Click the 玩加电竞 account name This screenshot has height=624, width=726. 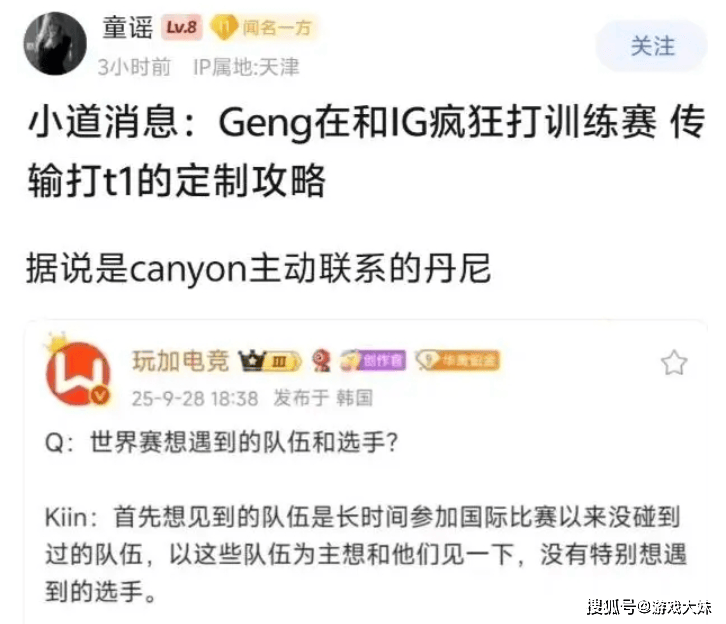pyautogui.click(x=181, y=361)
